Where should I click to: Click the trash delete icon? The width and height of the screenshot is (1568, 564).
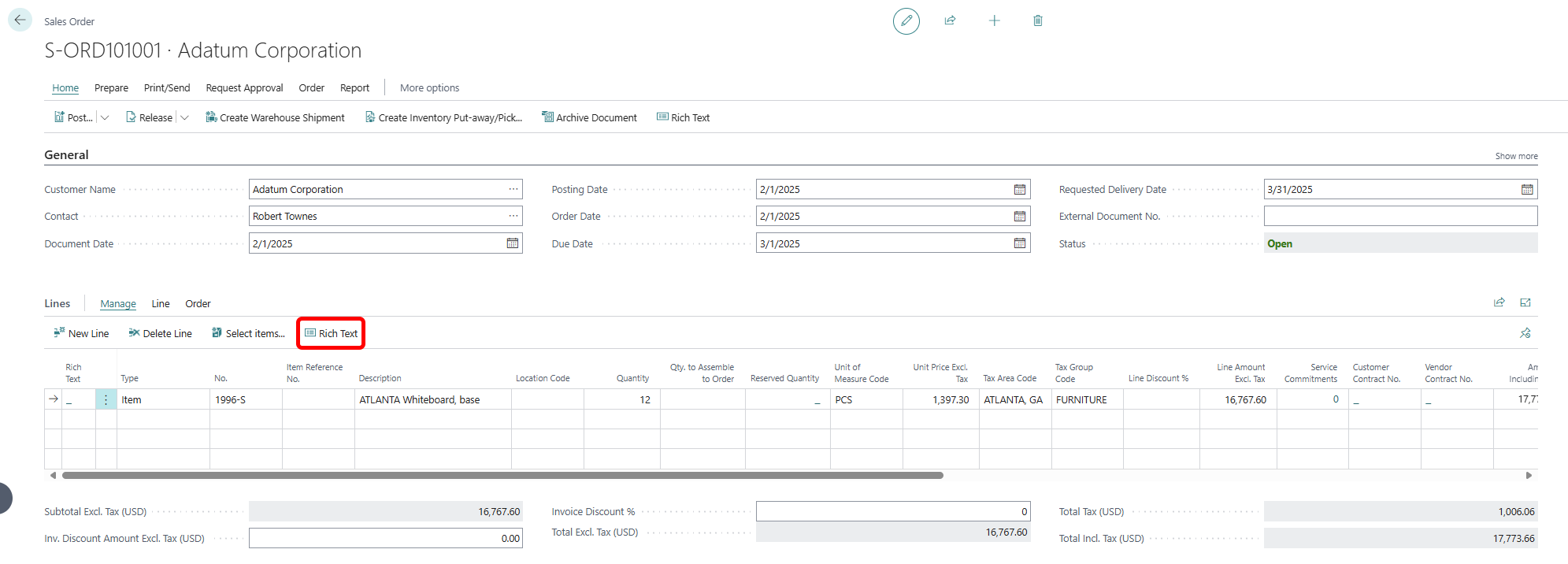(x=1037, y=20)
